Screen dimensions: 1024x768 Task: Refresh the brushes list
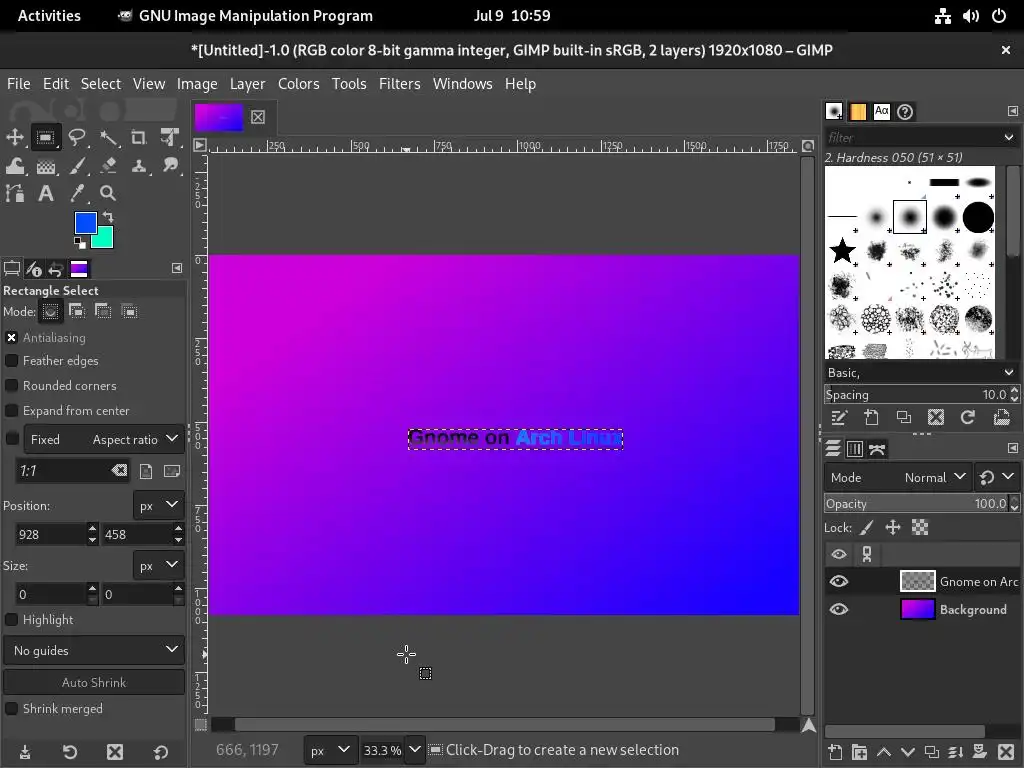(x=968, y=417)
